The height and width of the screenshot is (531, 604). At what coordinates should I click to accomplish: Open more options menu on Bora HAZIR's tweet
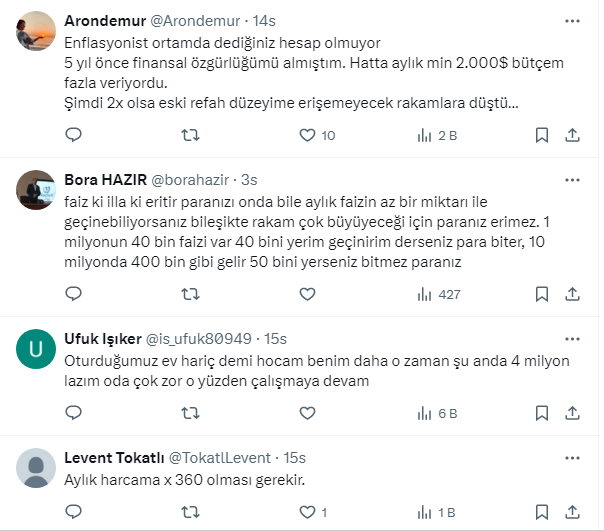pos(571,180)
